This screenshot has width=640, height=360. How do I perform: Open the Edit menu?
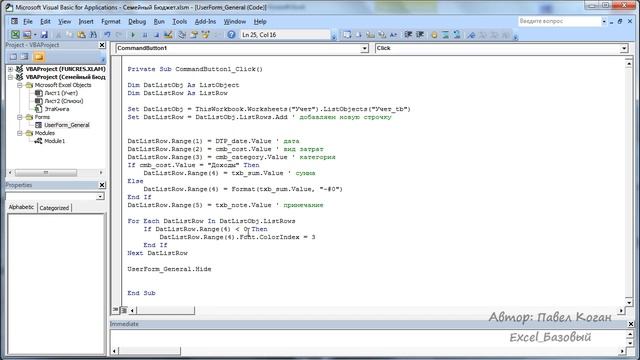click(45, 21)
